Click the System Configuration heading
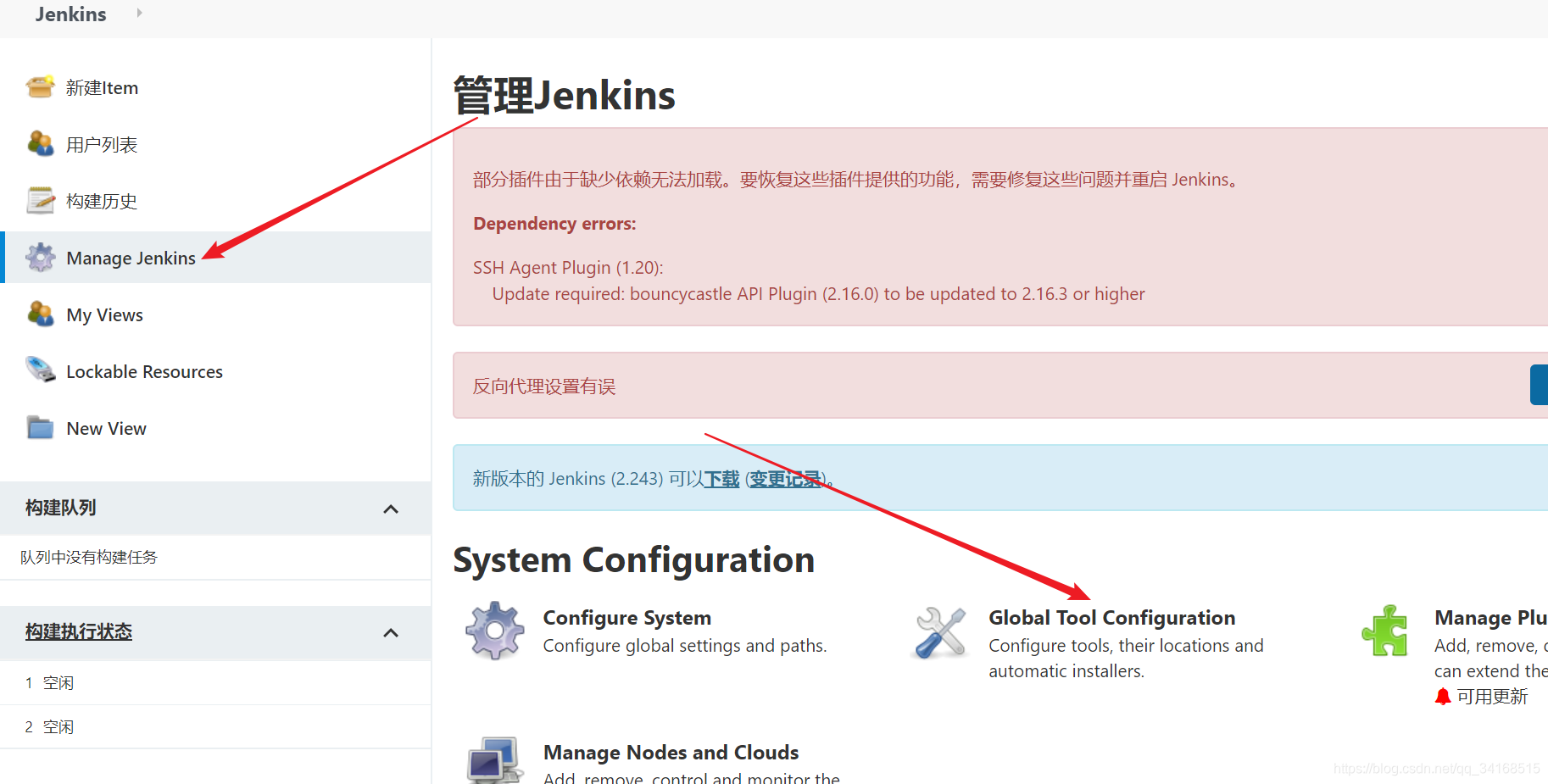 coord(634,560)
